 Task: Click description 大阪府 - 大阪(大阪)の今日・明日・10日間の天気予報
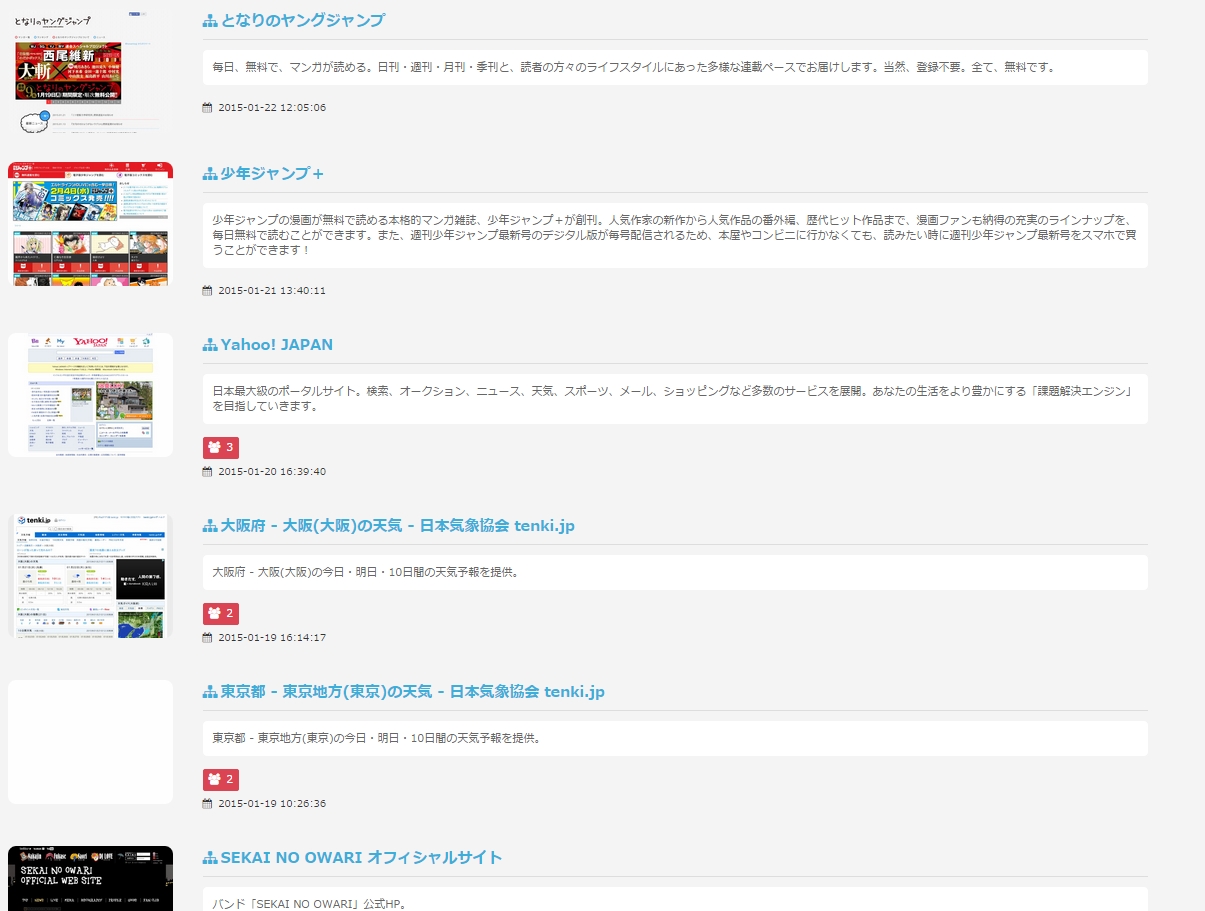pyautogui.click(x=675, y=572)
